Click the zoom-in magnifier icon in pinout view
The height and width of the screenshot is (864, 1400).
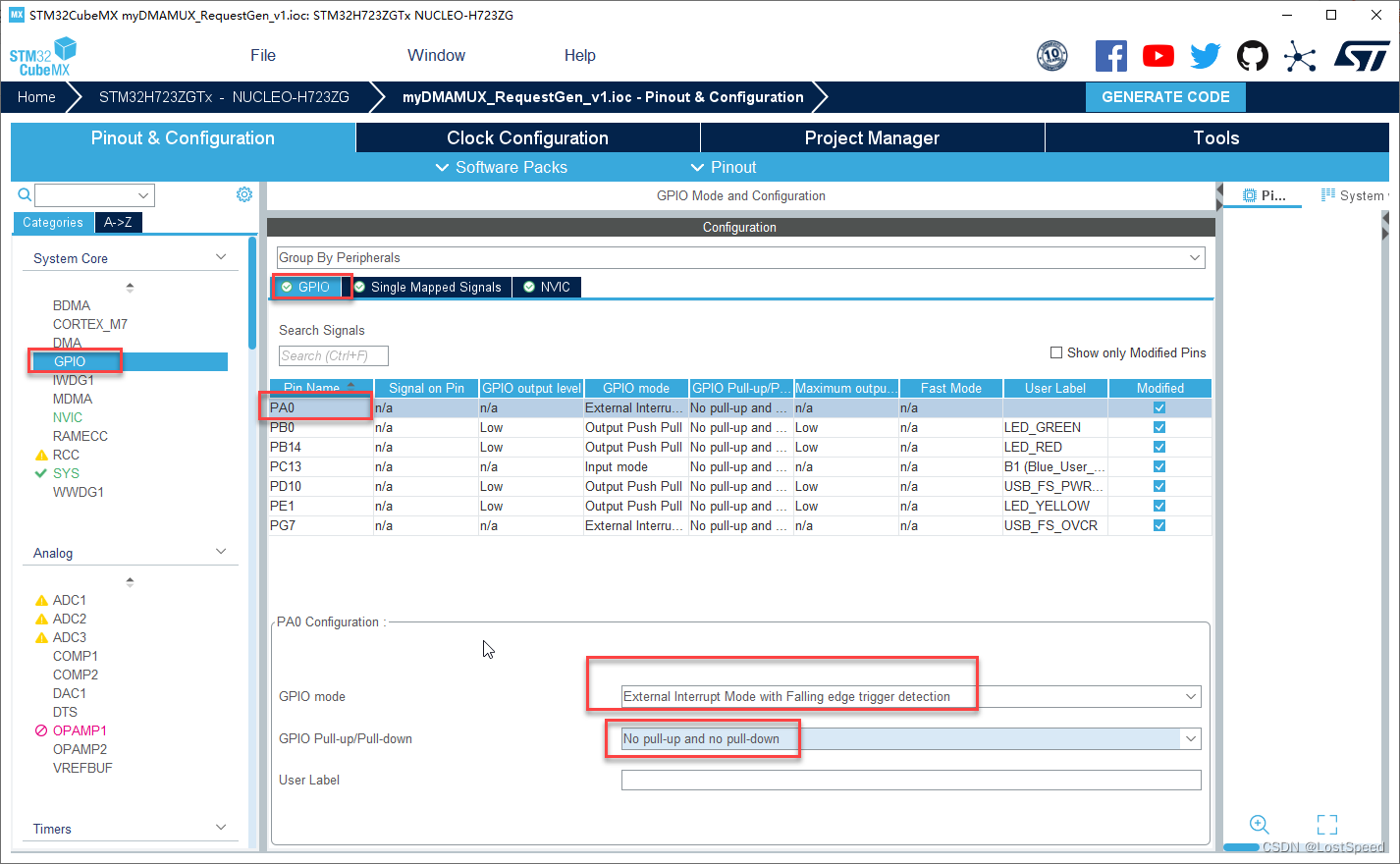click(1260, 825)
